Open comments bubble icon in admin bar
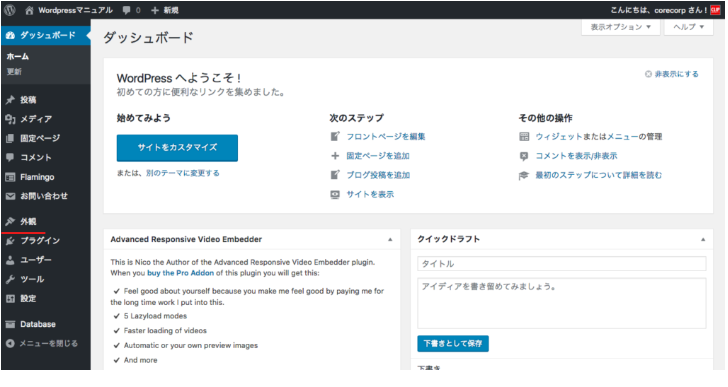 127,10
